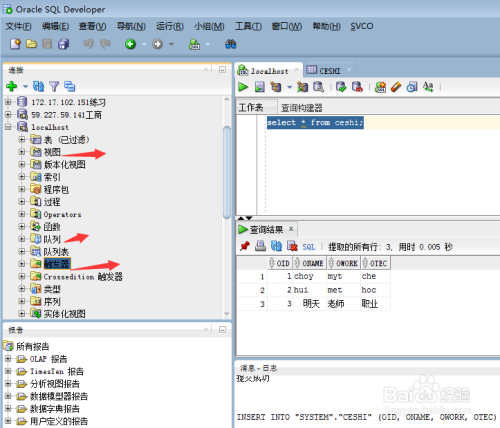Sort by the ONAME column header
Screen dimensions: 500x428
[x=309, y=263]
